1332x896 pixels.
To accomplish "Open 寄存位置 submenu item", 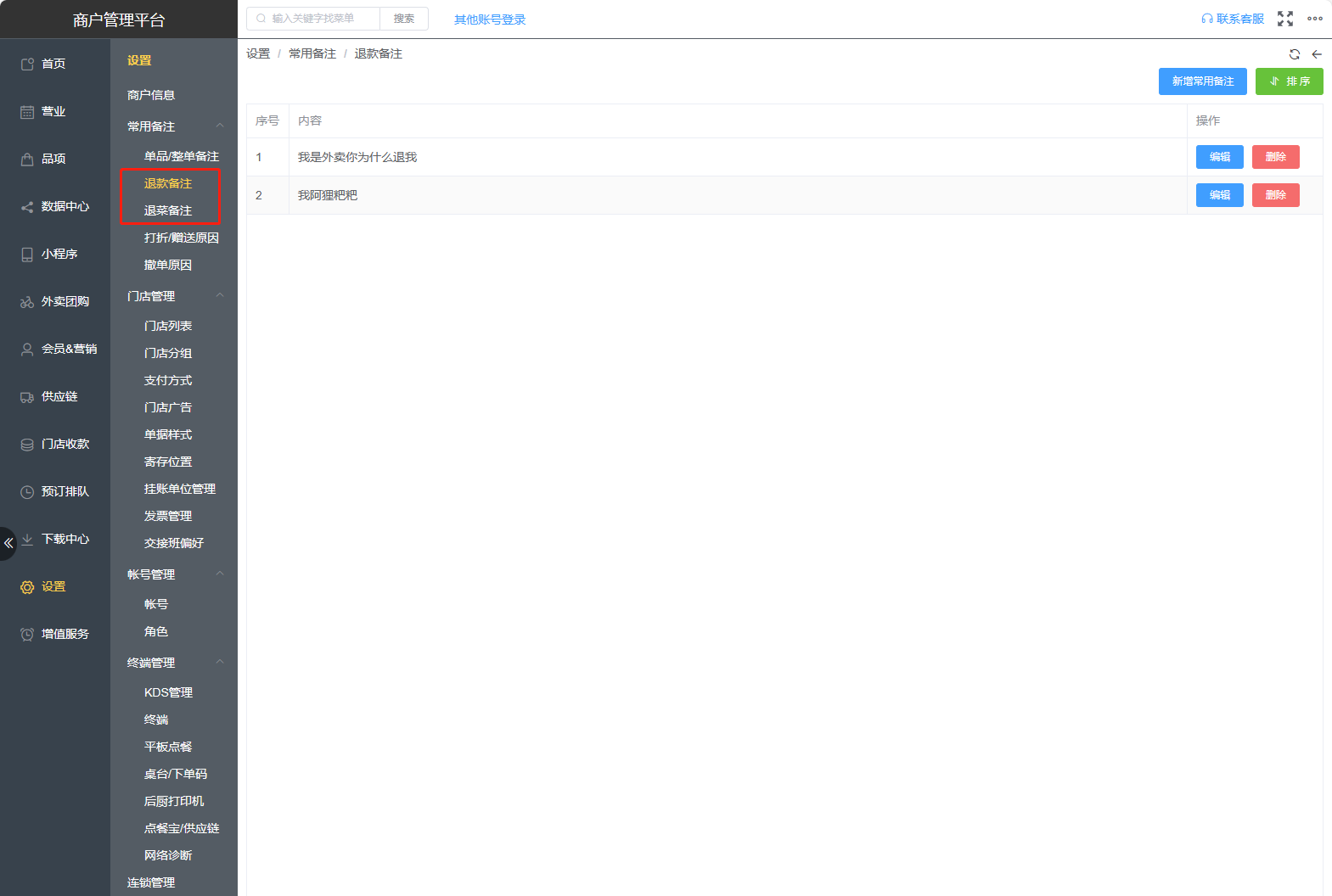I will pos(168,462).
